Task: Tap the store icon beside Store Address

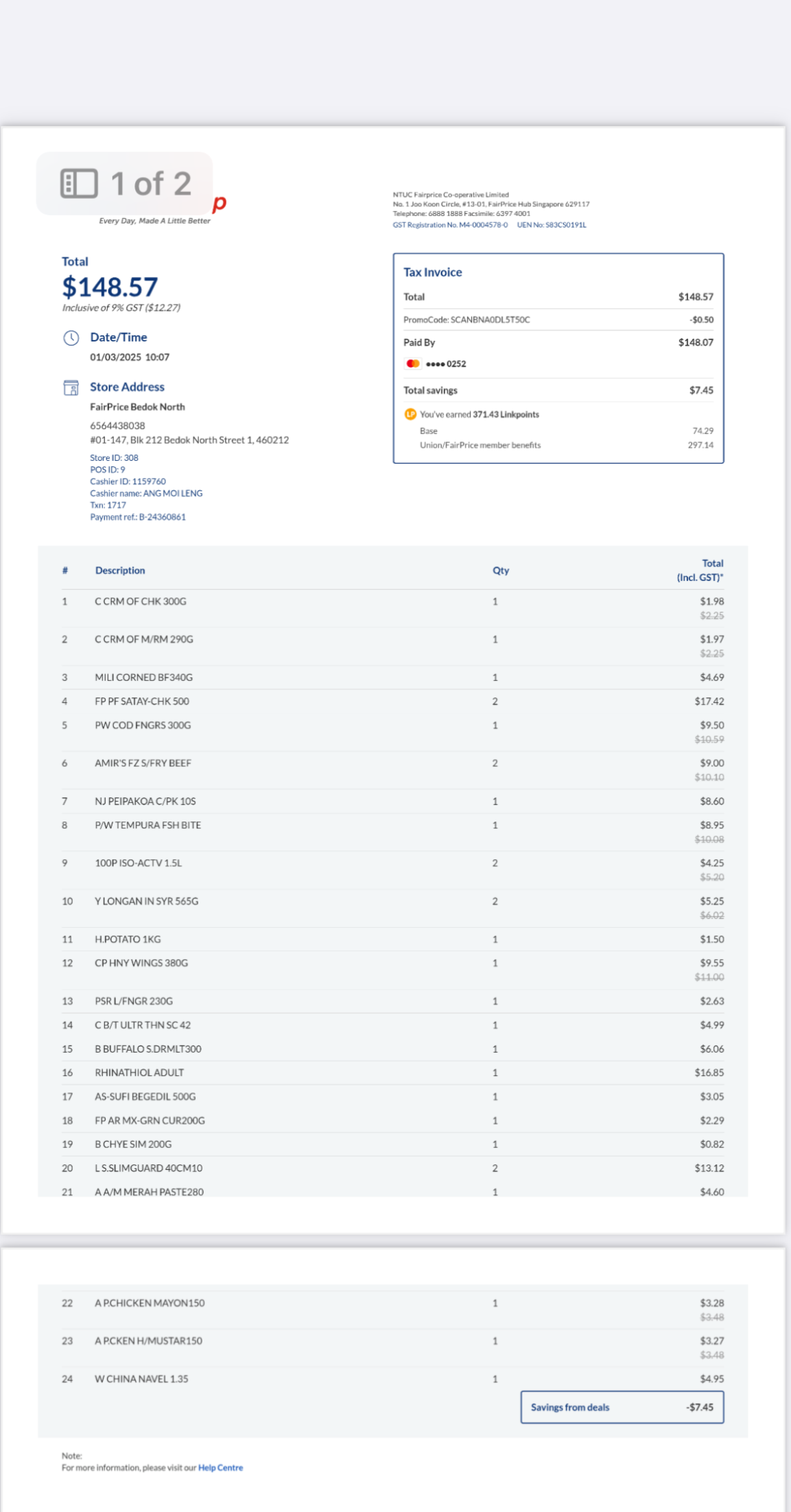Action: pyautogui.click(x=71, y=387)
